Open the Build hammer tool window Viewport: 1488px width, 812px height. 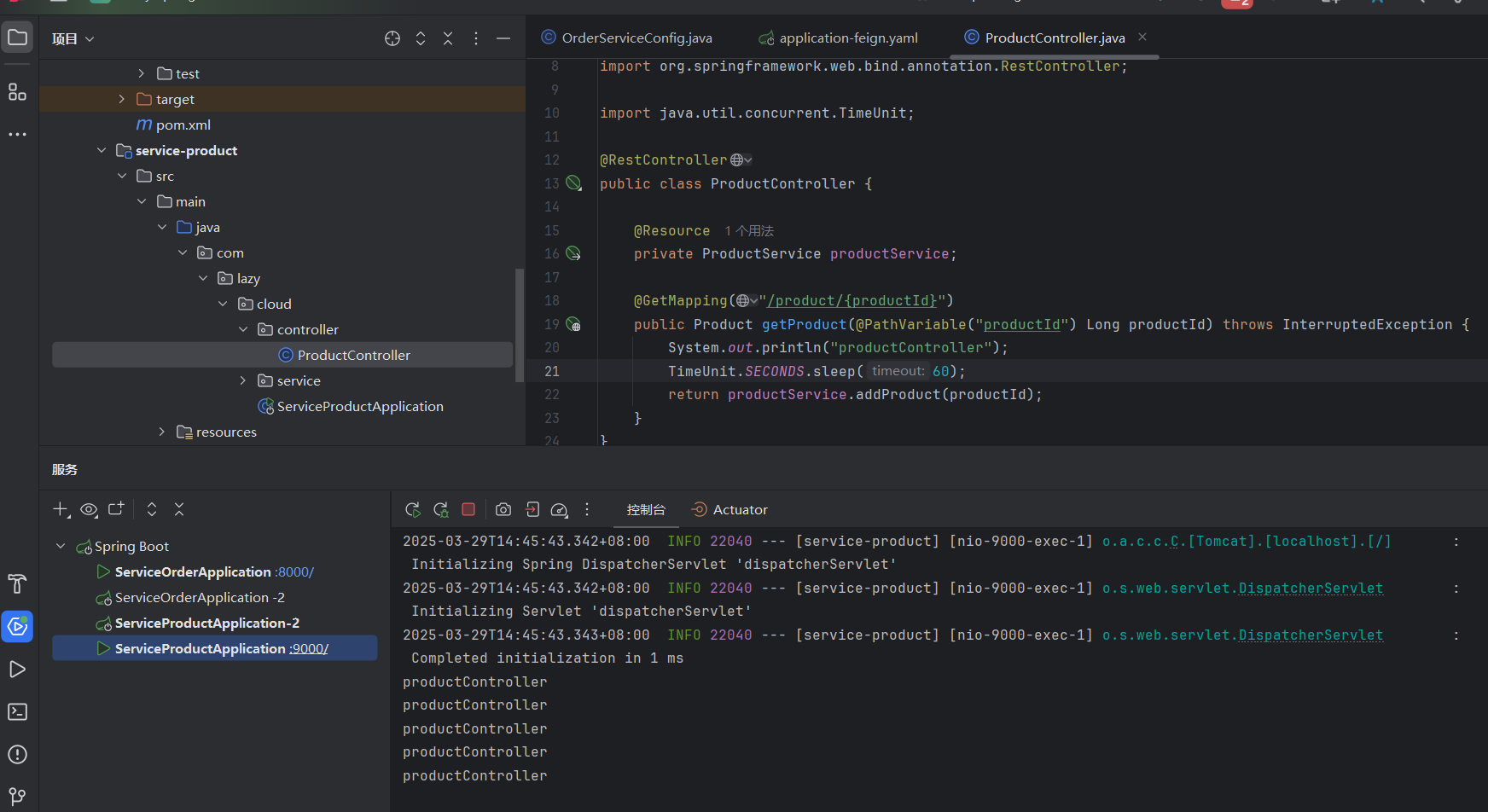point(17,584)
